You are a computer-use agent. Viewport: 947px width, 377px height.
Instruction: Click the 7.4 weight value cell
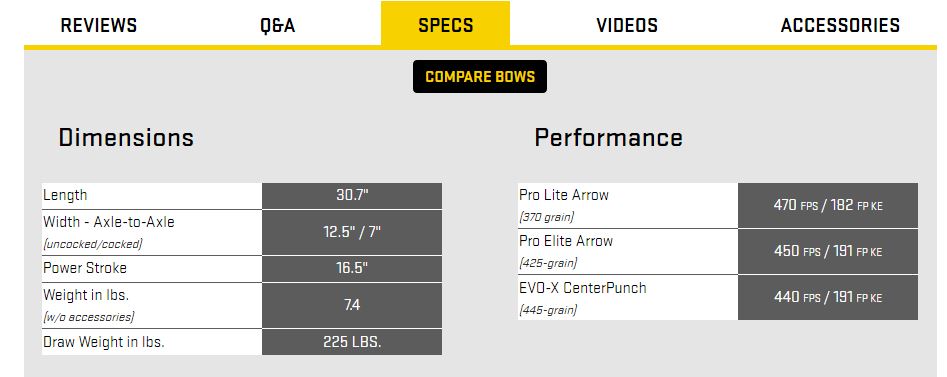coord(352,305)
